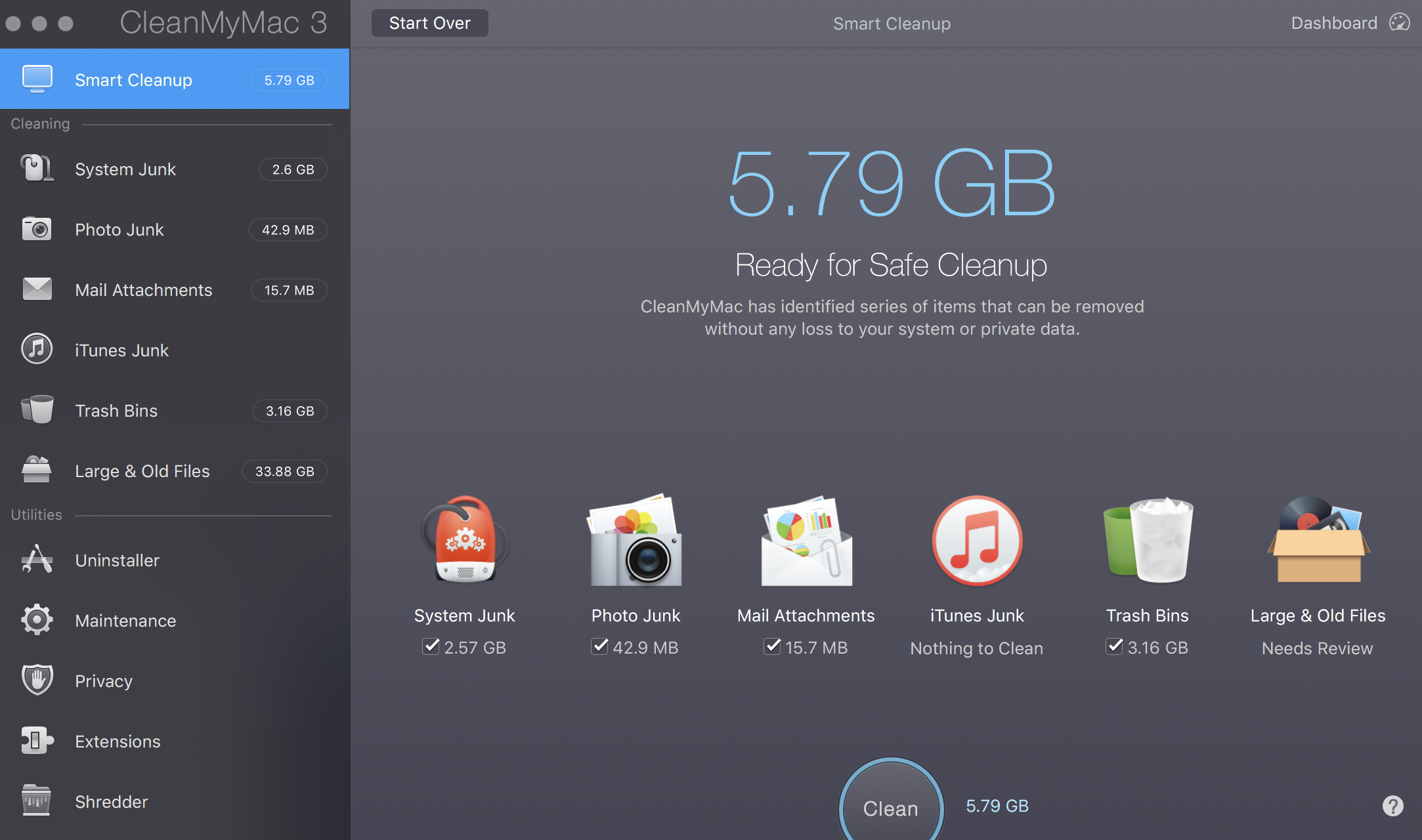Click the large Trash Bins icon
Image resolution: width=1422 pixels, height=840 pixels.
[x=1148, y=539]
